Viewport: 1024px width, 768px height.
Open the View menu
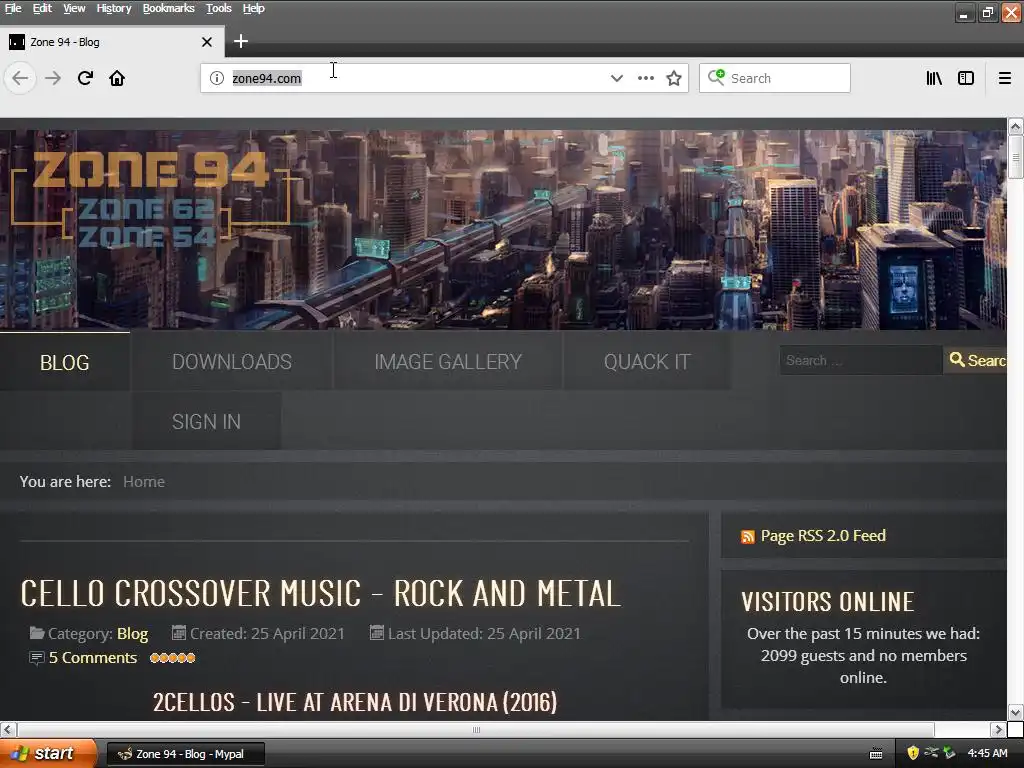(x=74, y=8)
